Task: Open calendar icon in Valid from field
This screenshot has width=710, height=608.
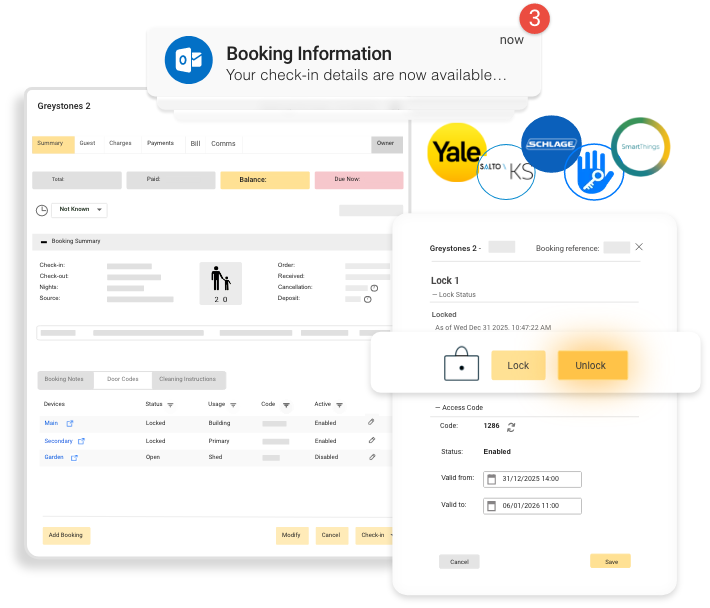Action: coord(492,479)
